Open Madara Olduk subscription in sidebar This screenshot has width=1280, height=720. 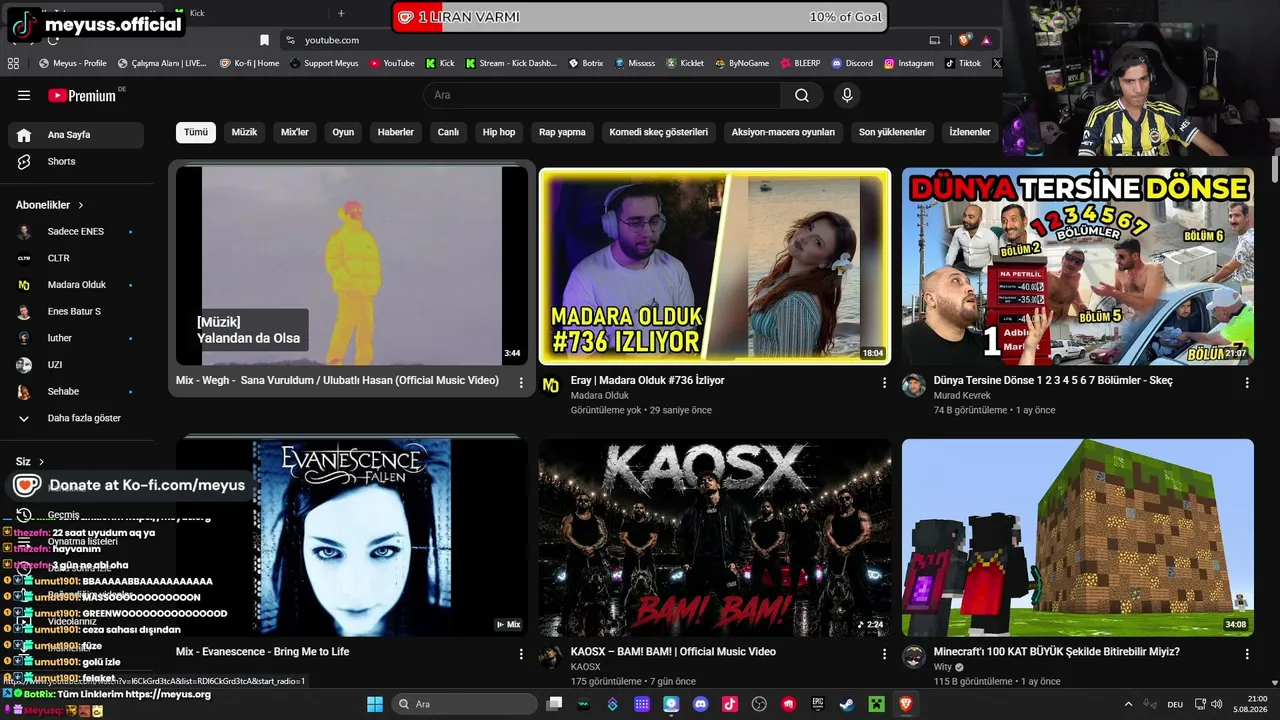76,285
